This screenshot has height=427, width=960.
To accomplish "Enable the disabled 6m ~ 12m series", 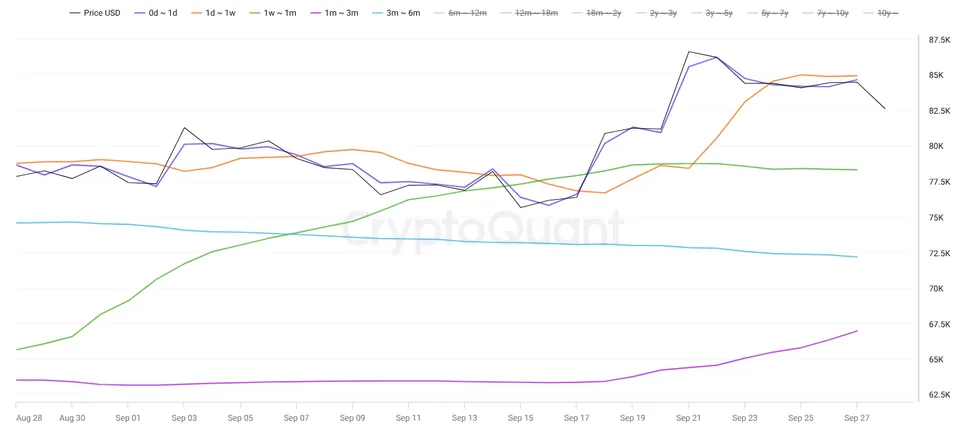I will click(462, 12).
